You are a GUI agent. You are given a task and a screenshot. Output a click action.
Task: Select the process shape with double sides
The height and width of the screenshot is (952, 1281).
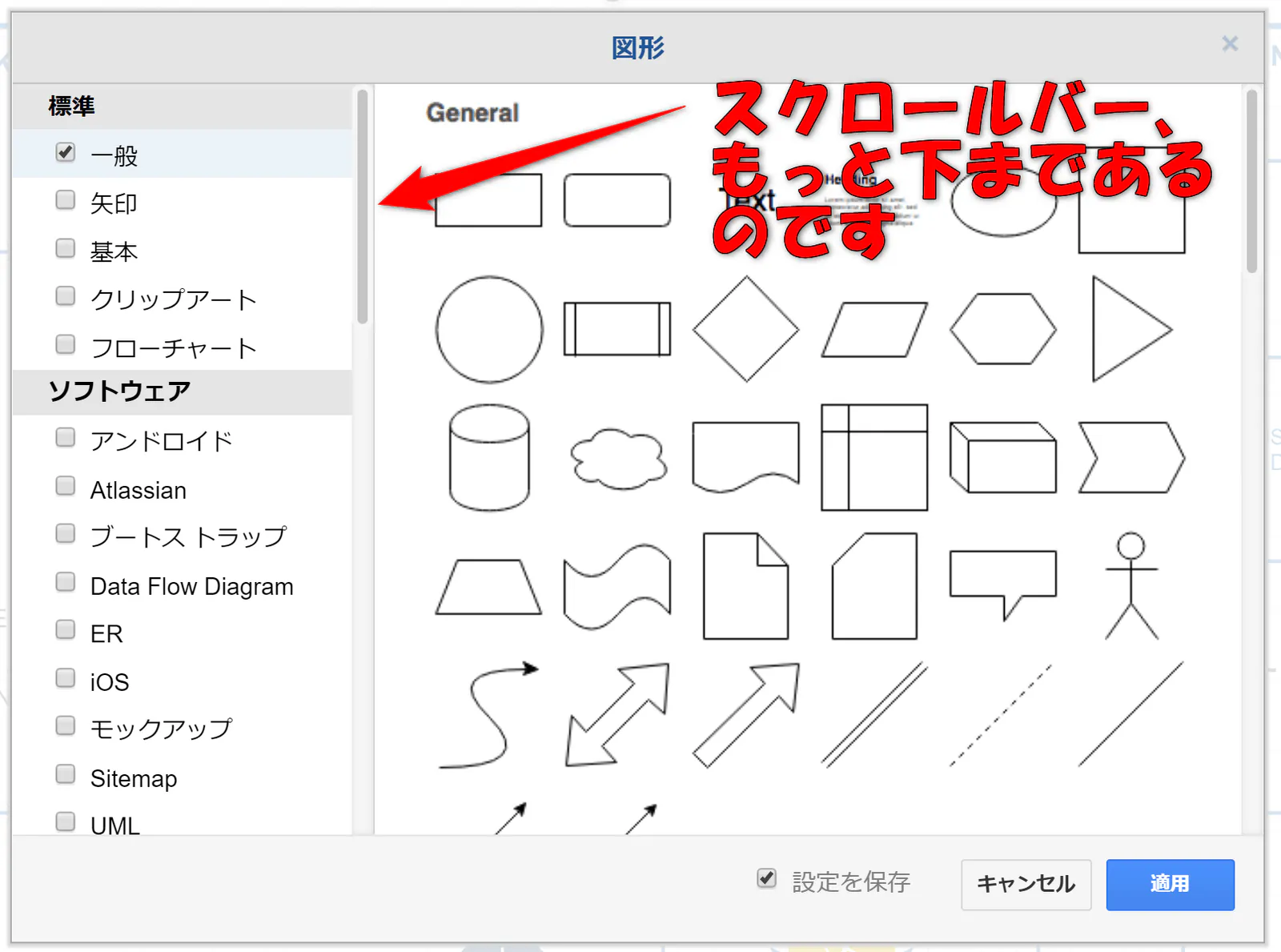pyautogui.click(x=617, y=329)
